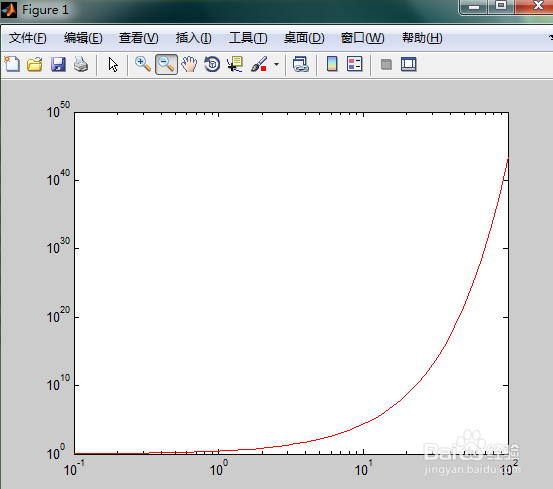Print the figure using printer icon
553x489 pixels.
[81, 65]
